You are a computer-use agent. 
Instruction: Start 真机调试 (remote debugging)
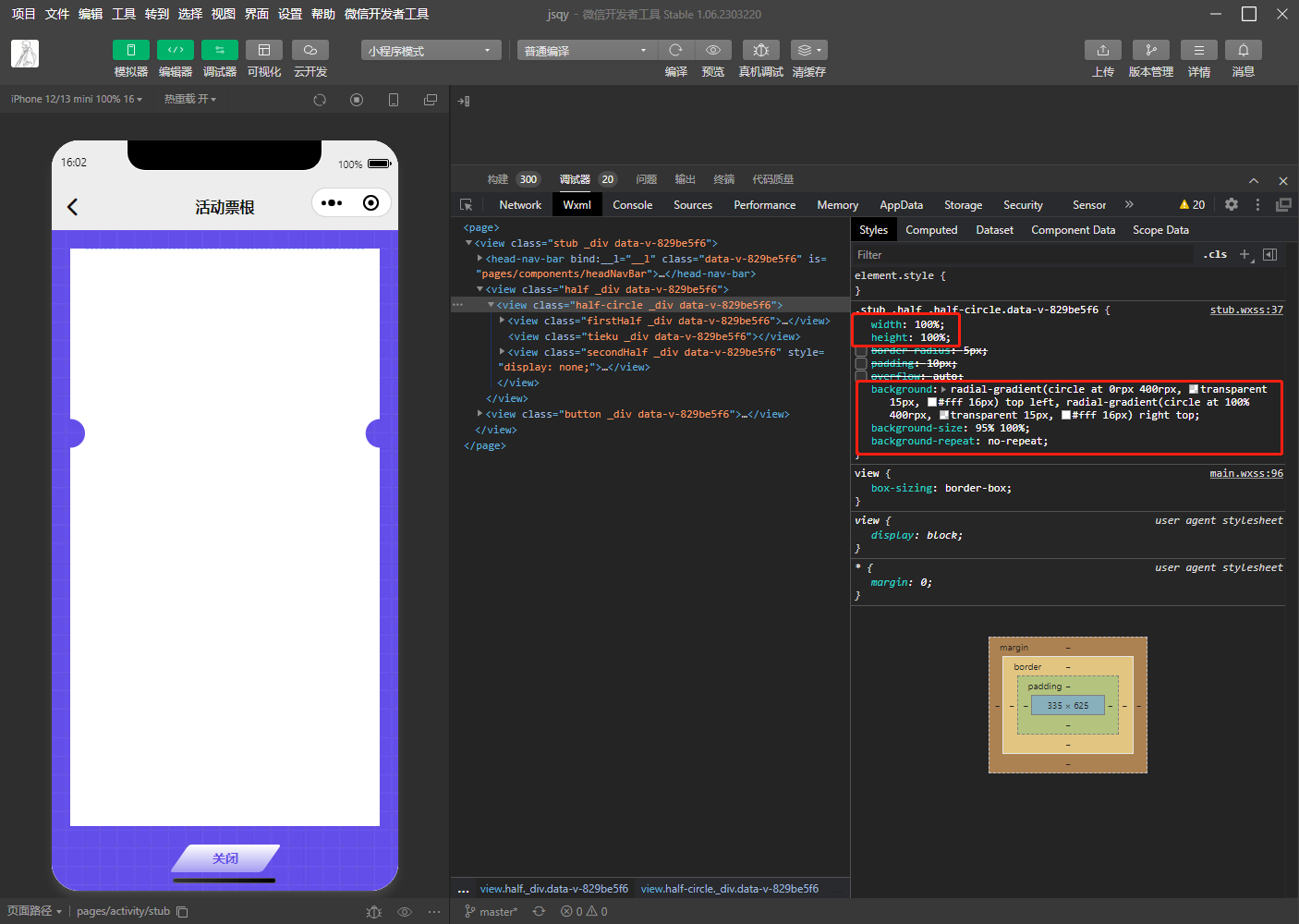(760, 50)
